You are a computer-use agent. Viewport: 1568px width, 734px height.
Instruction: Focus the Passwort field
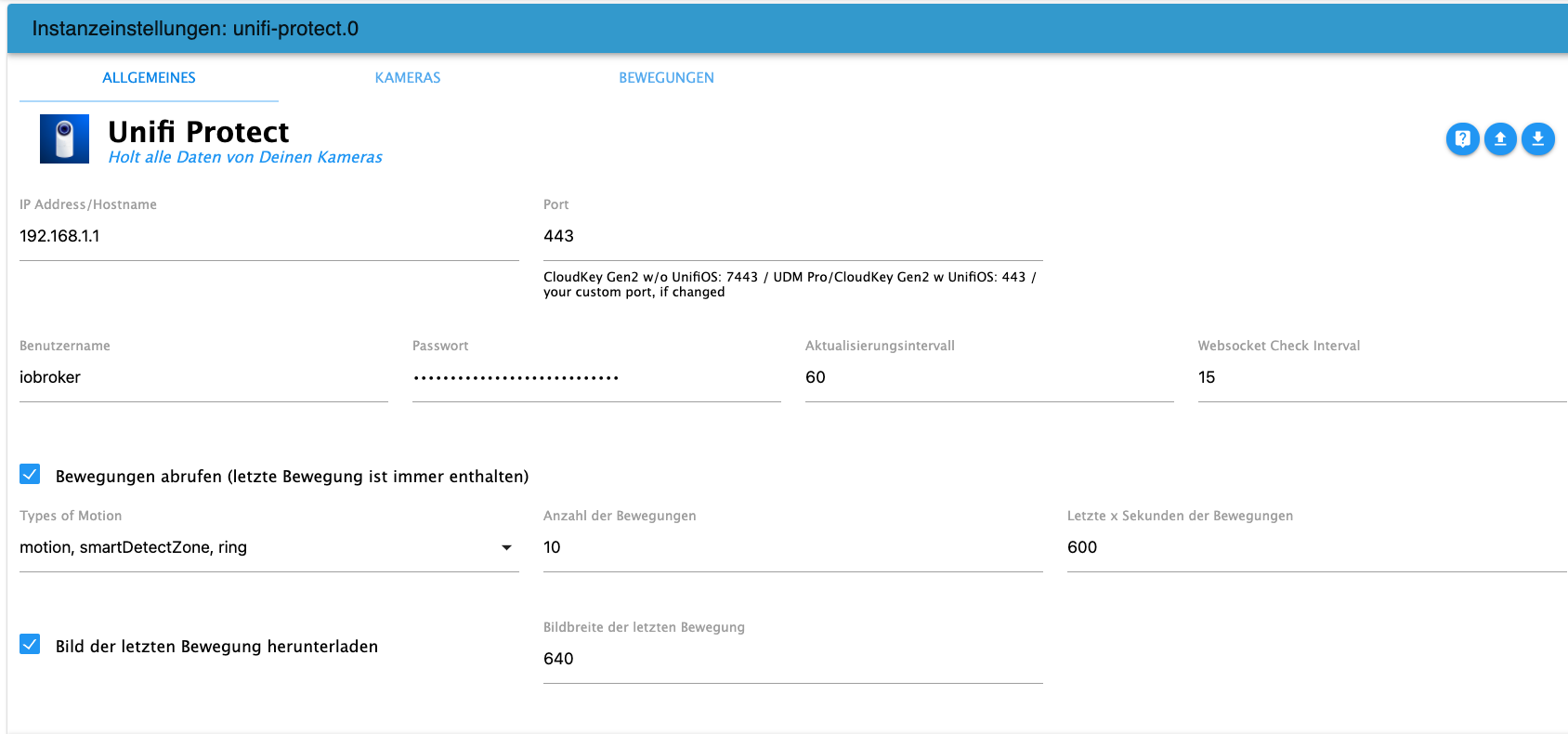[x=596, y=377]
